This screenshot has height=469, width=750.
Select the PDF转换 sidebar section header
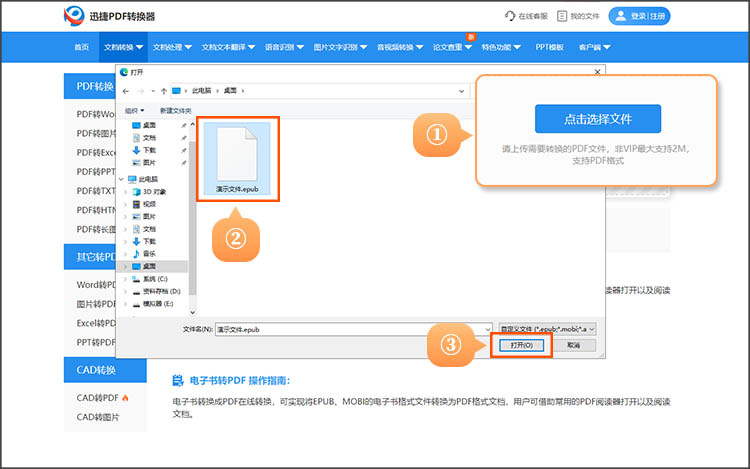(90, 87)
